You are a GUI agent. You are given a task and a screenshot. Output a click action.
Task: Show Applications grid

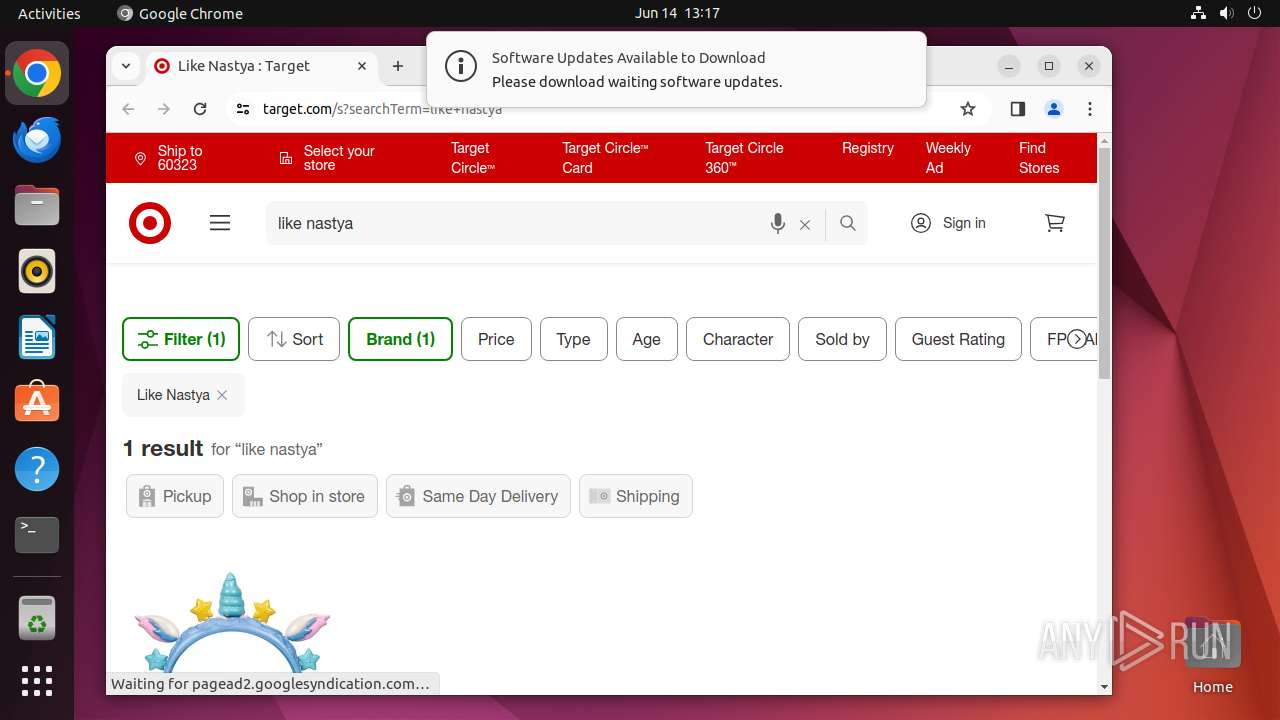[37, 681]
